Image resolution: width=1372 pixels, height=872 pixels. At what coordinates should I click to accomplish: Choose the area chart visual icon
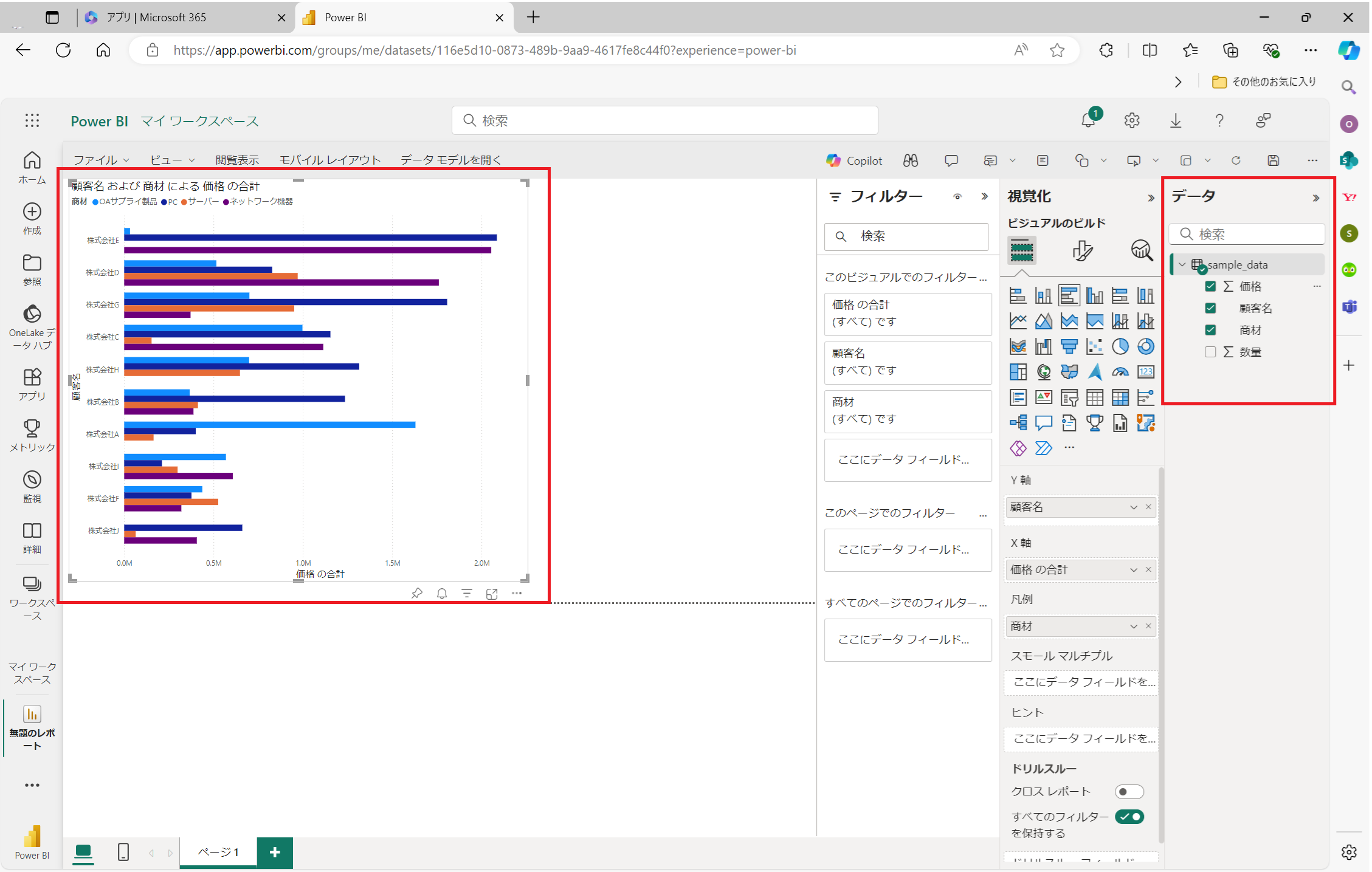[x=1043, y=321]
